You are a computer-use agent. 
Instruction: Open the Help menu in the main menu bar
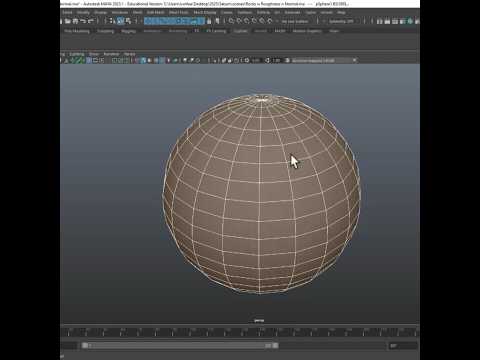point(341,12)
